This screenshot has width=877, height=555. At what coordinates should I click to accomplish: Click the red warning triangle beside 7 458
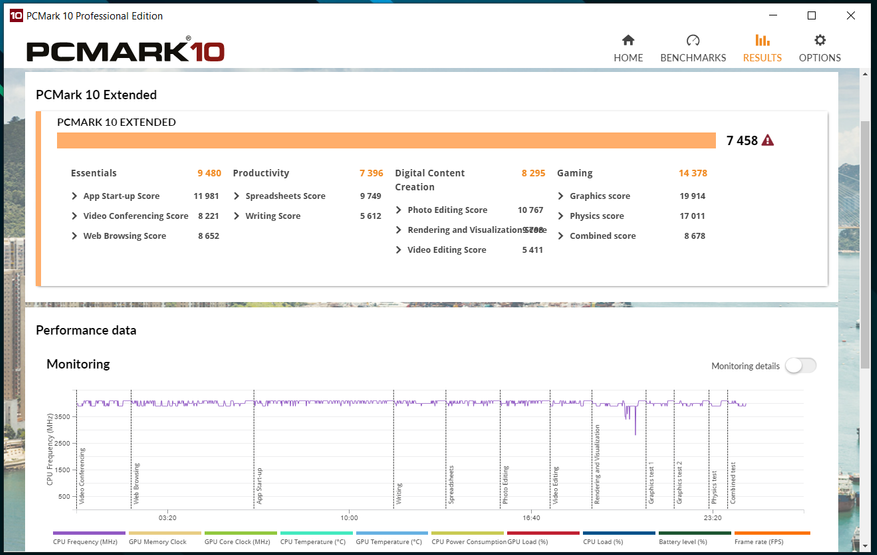click(x=768, y=140)
